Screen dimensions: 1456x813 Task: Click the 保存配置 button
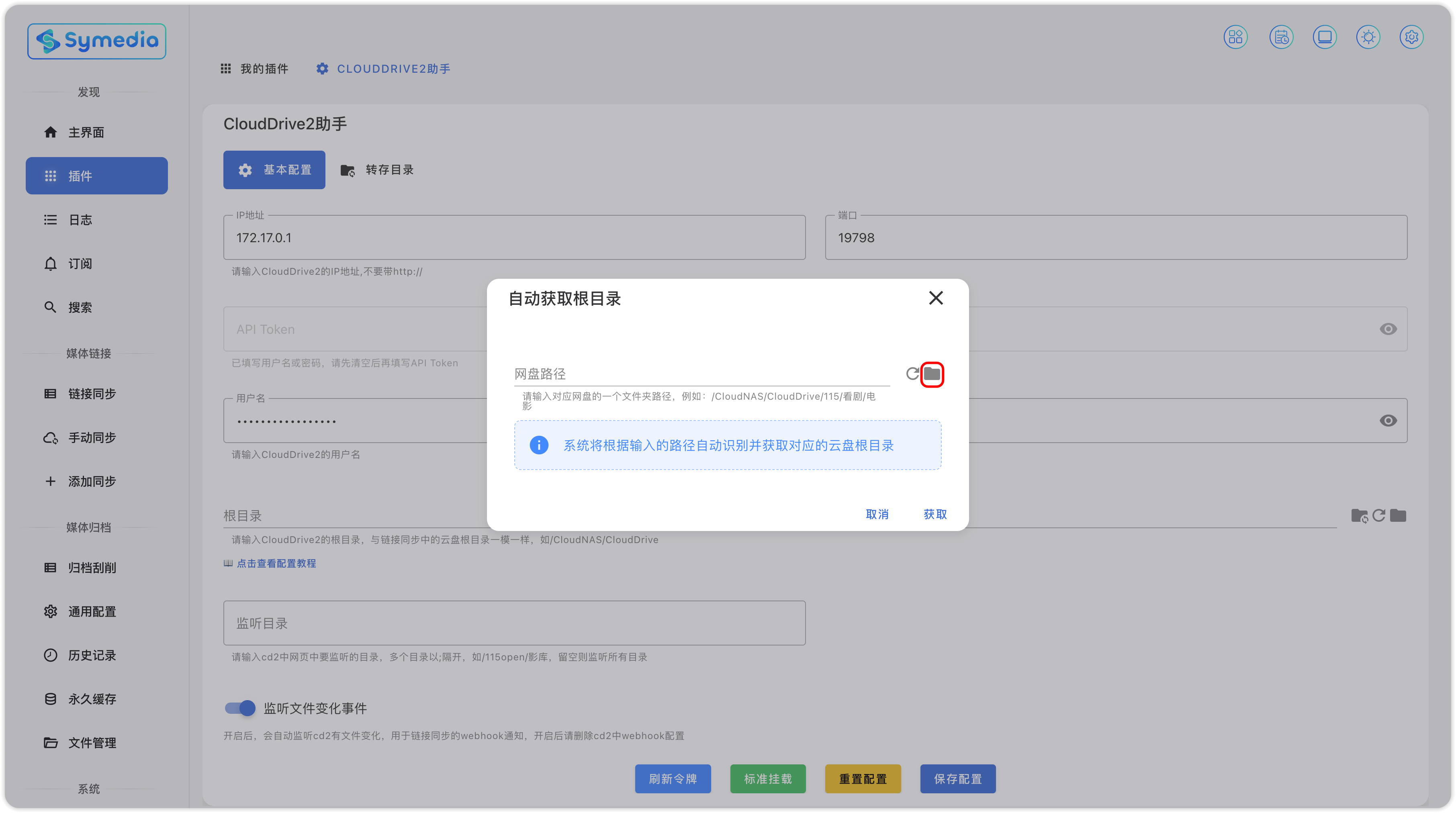click(957, 779)
